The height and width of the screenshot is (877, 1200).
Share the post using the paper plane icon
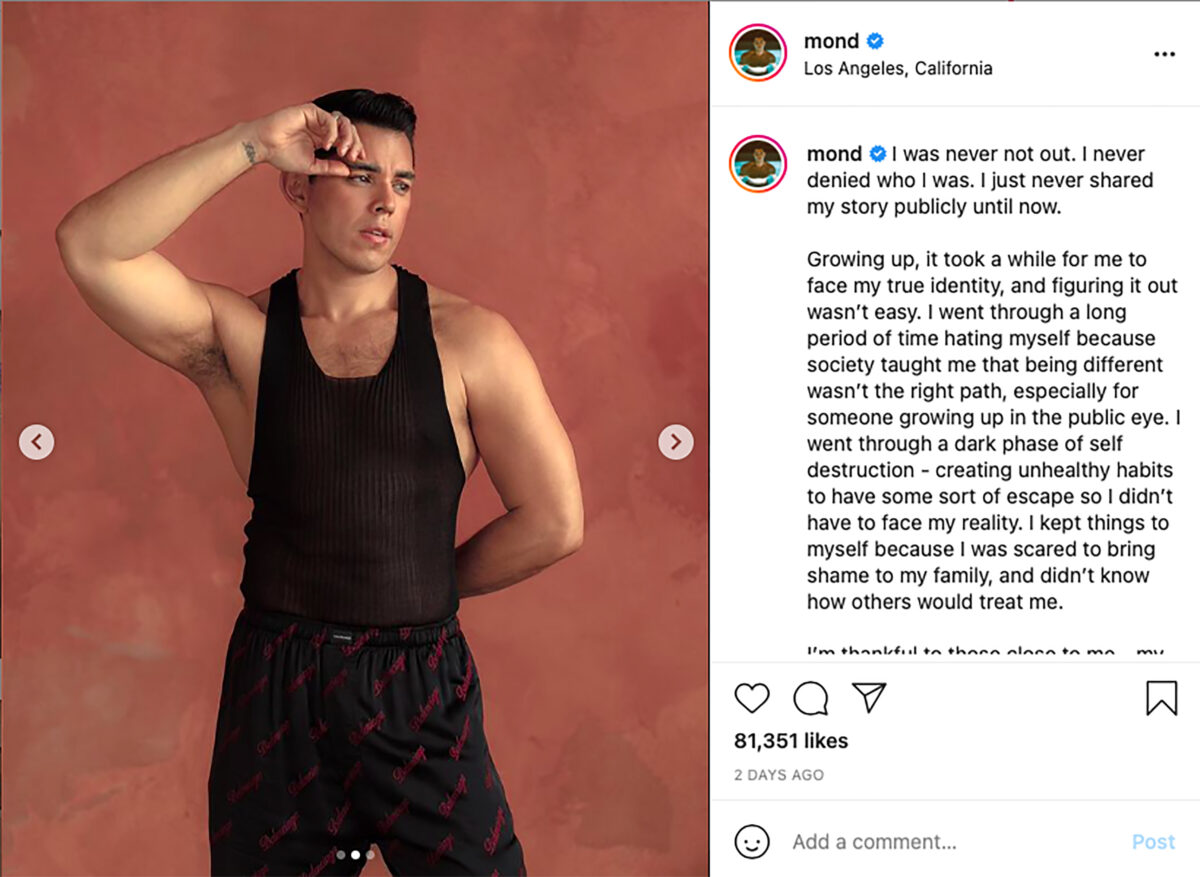pyautogui.click(x=869, y=697)
